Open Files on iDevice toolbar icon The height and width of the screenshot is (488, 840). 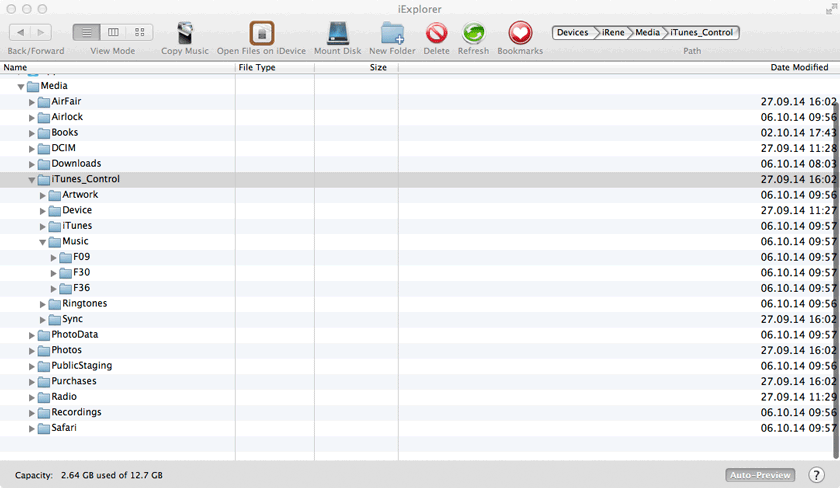tap(261, 33)
